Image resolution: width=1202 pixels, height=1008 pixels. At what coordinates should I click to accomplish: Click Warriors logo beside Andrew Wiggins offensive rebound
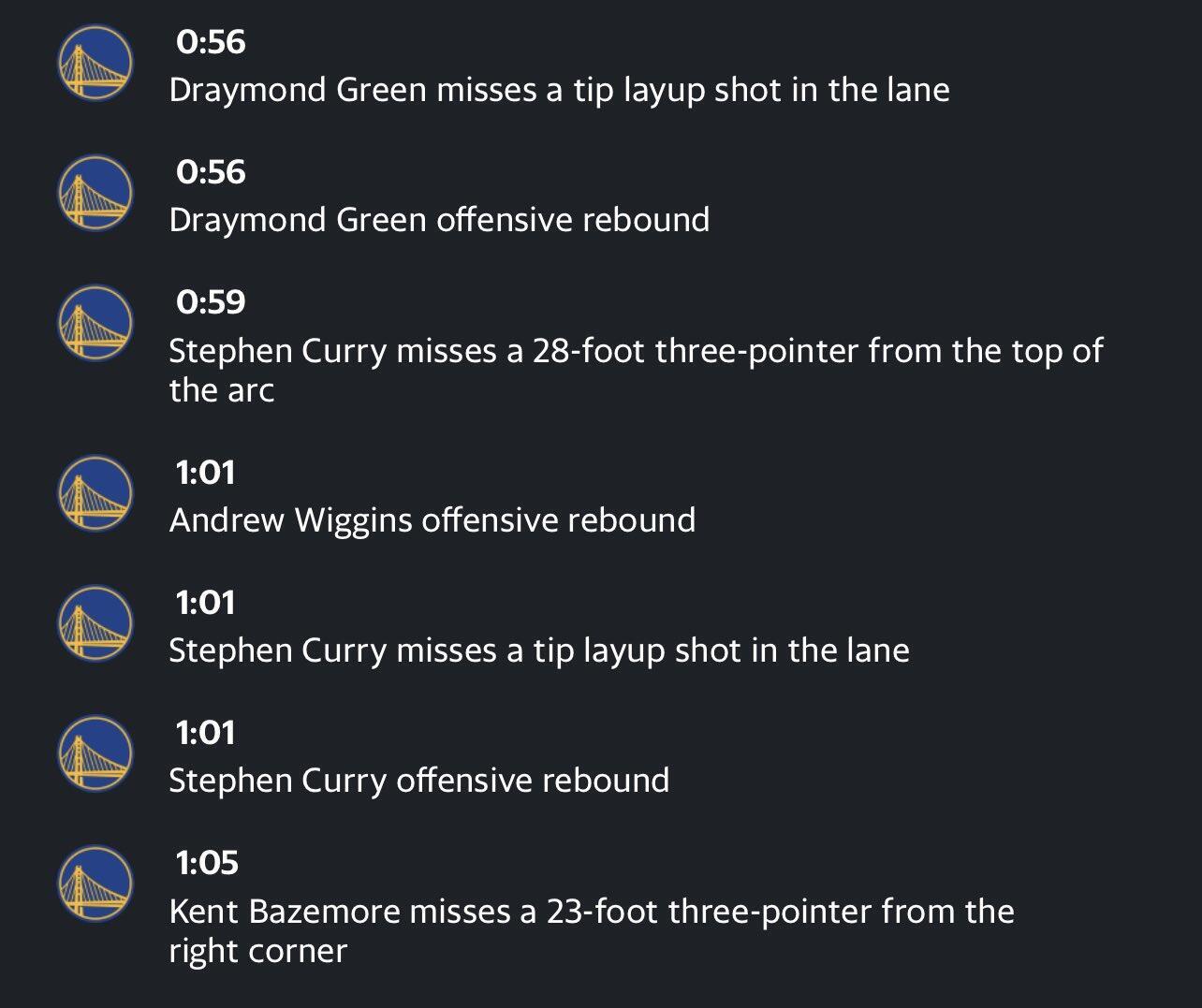[x=95, y=493]
